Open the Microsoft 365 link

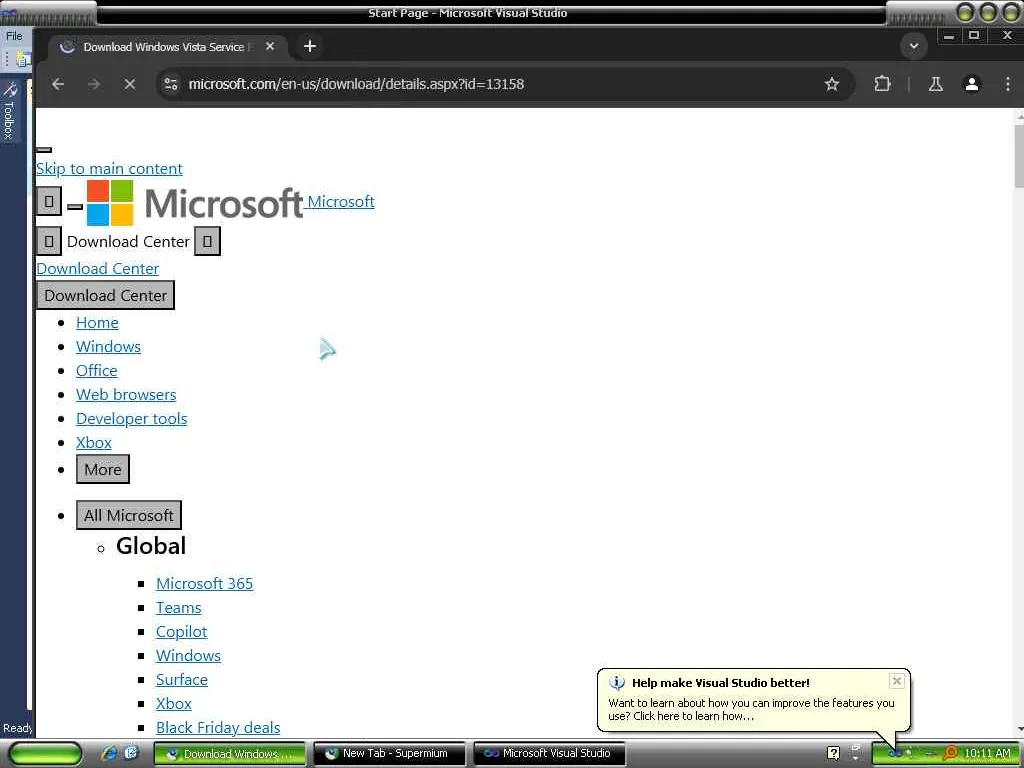(x=204, y=583)
